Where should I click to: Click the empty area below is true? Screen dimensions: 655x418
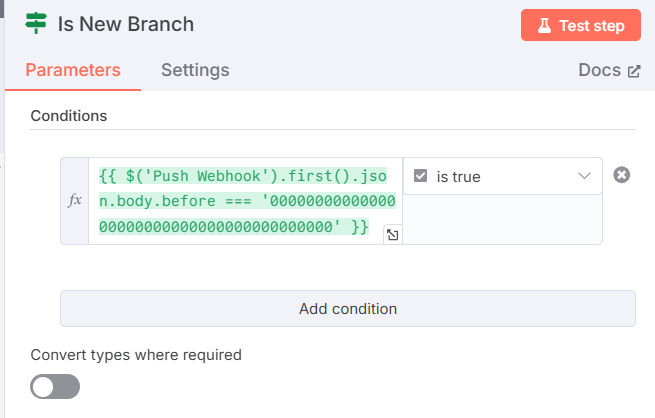503,219
